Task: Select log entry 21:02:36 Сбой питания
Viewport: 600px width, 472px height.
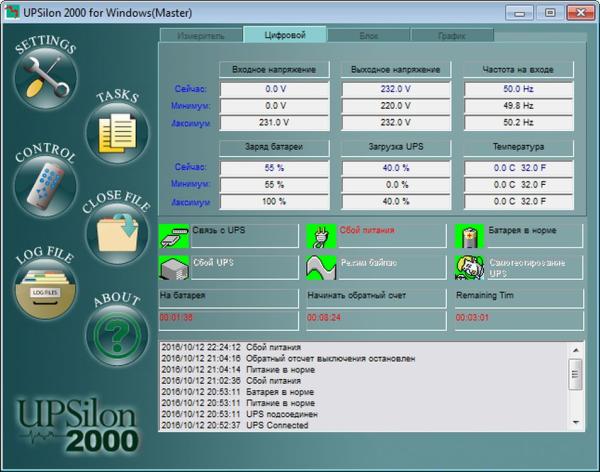Action: (231, 381)
